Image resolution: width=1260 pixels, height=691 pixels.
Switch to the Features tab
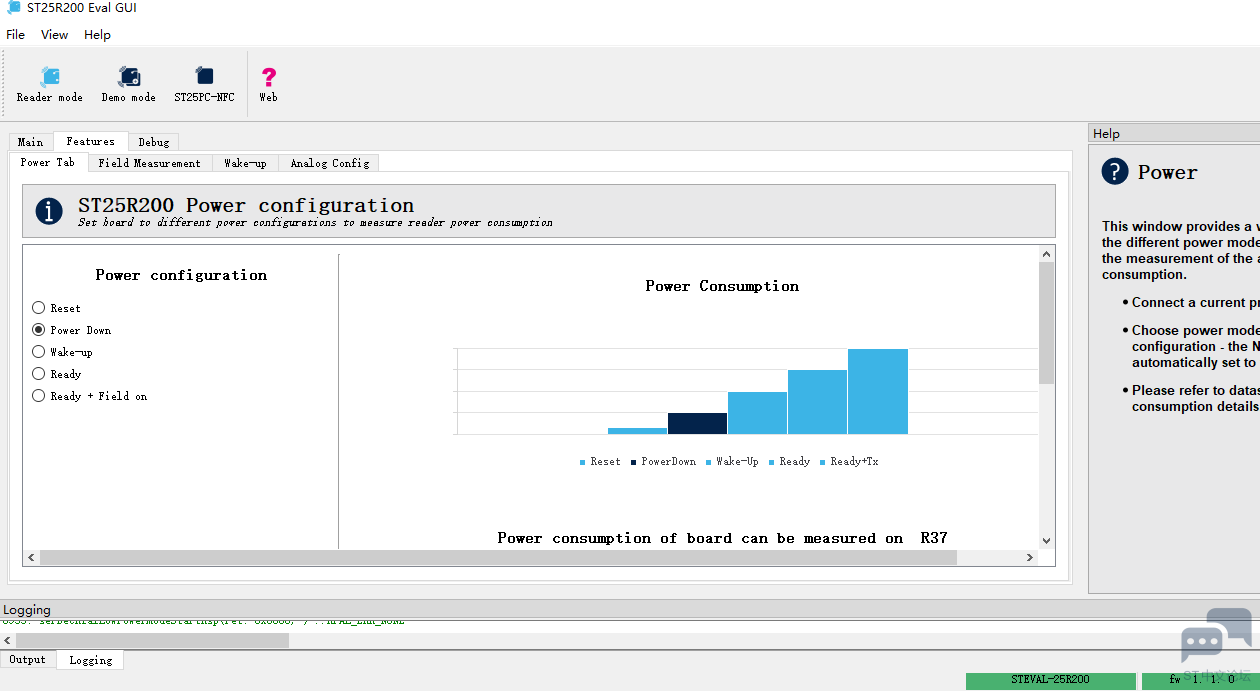91,141
